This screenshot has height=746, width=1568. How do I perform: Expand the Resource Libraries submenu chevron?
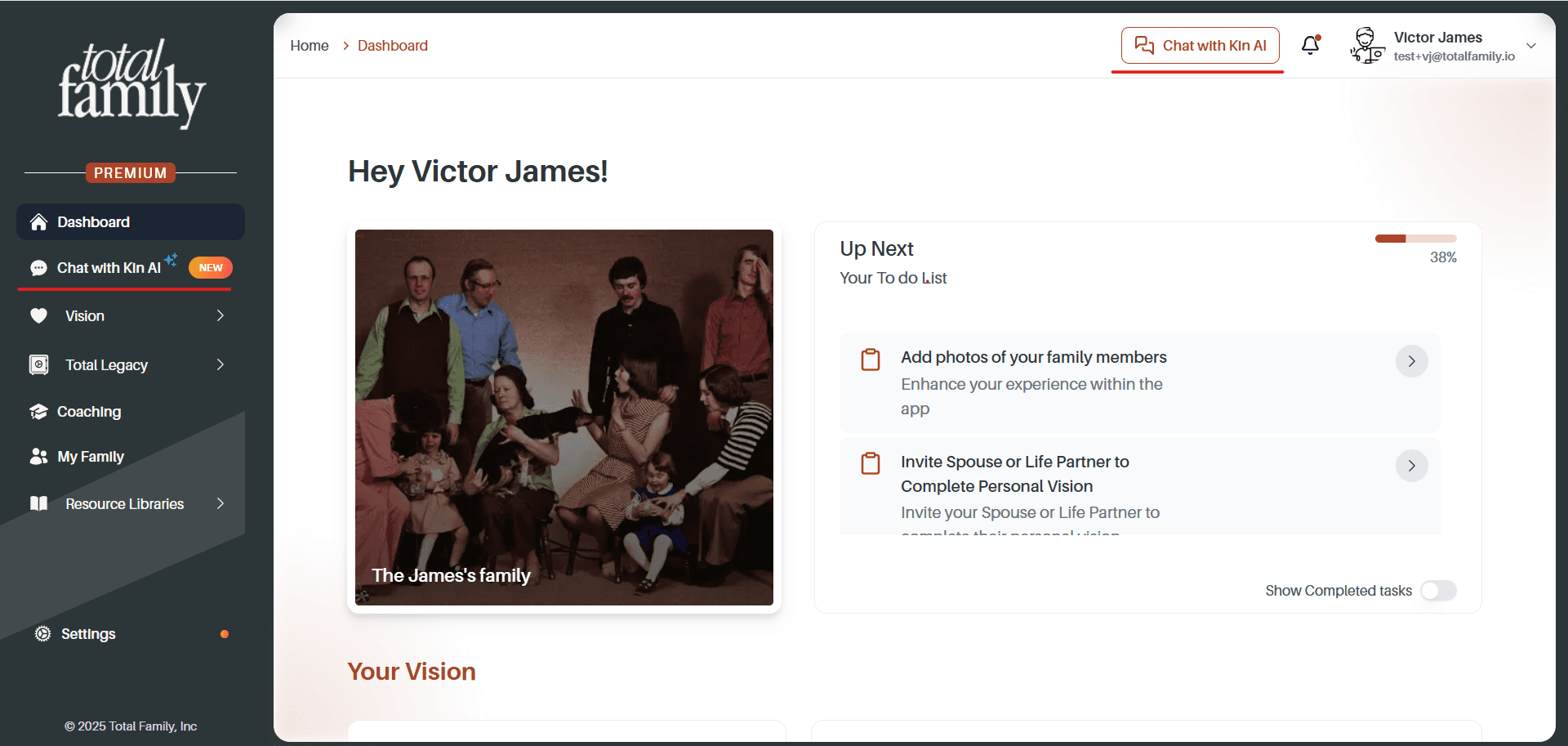(x=220, y=503)
